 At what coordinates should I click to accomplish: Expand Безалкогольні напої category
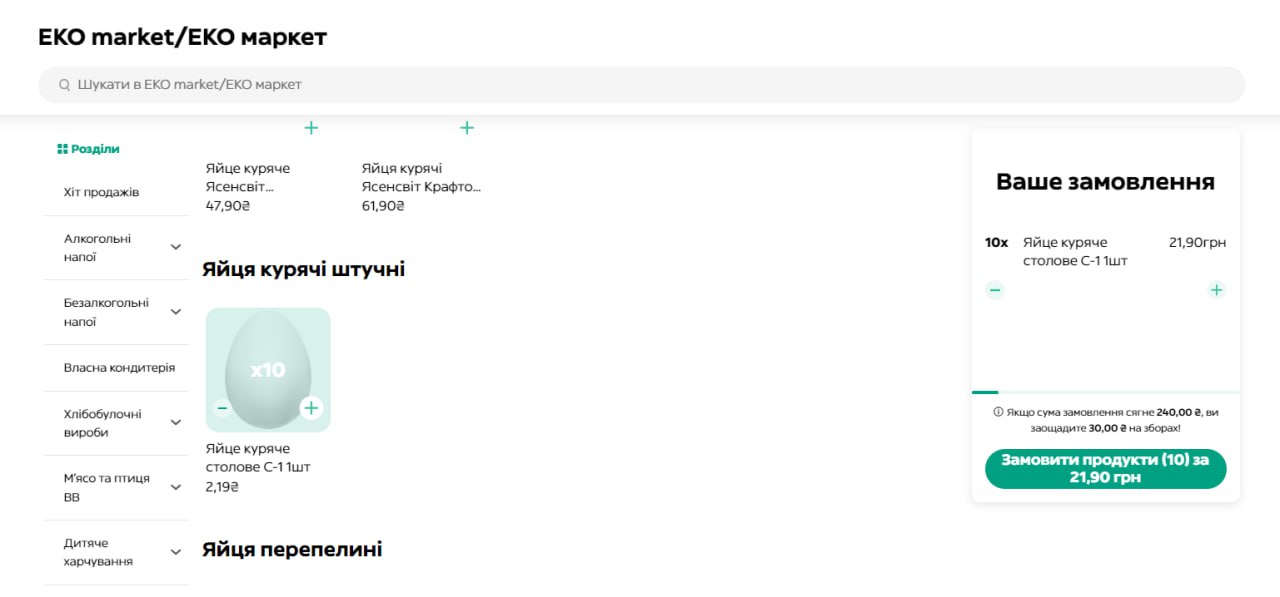pos(176,312)
